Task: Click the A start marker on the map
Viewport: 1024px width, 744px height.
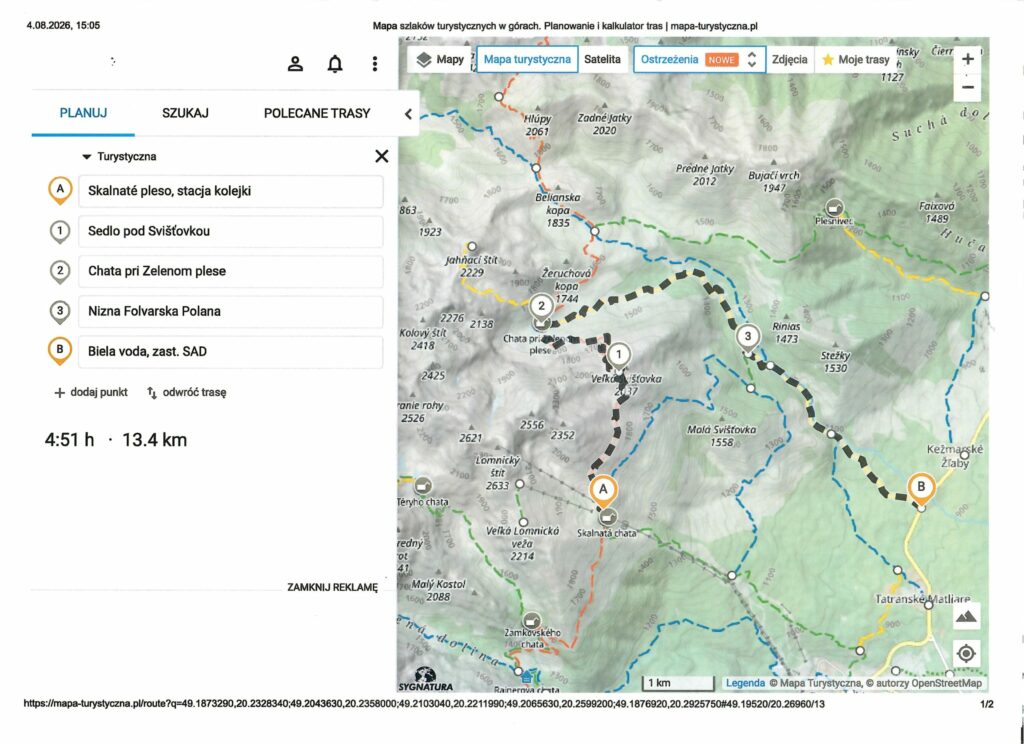Action: [603, 491]
